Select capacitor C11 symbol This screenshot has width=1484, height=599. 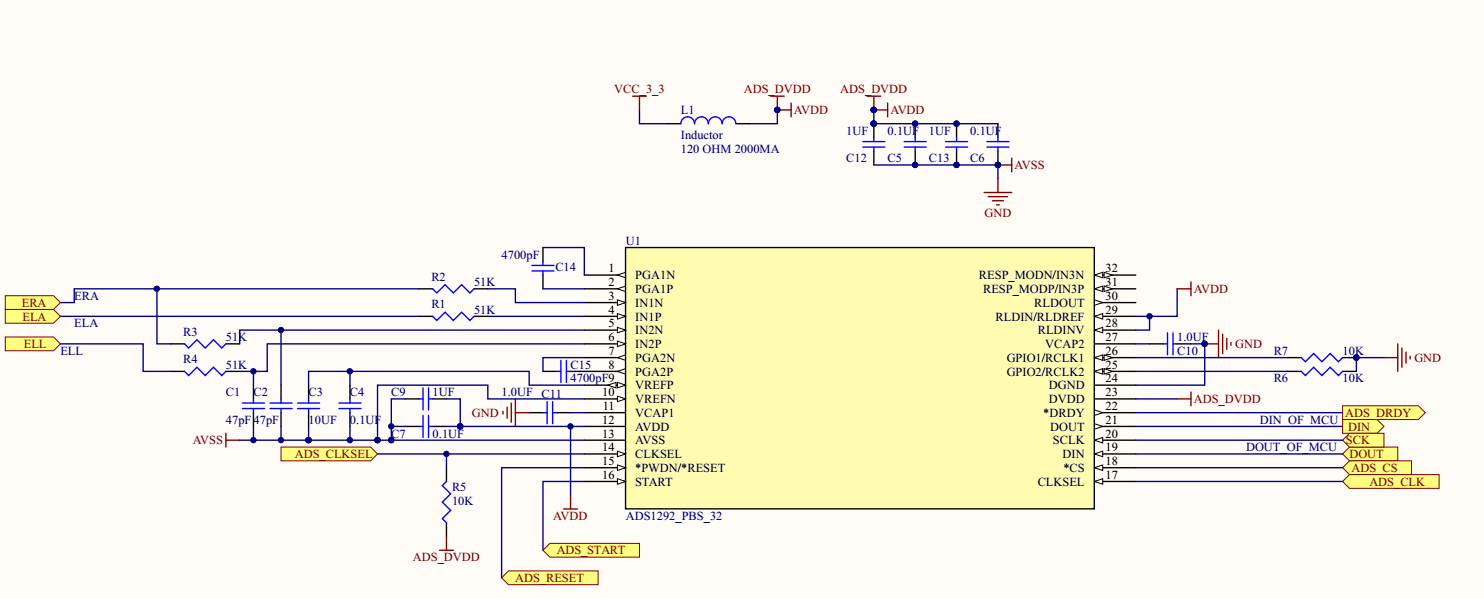(550, 412)
